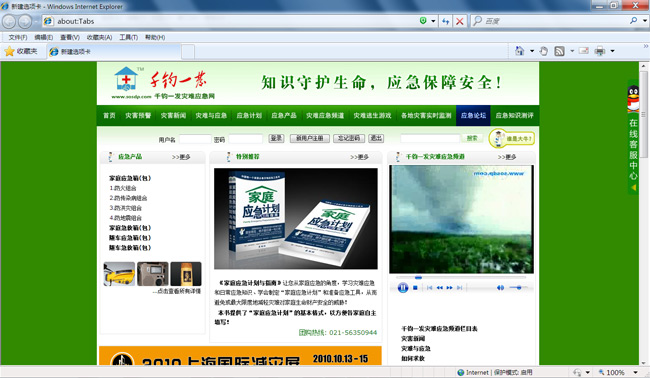Viewport: 650px width, 378px height.
Task: Rewind the video player
Action: 439,288
